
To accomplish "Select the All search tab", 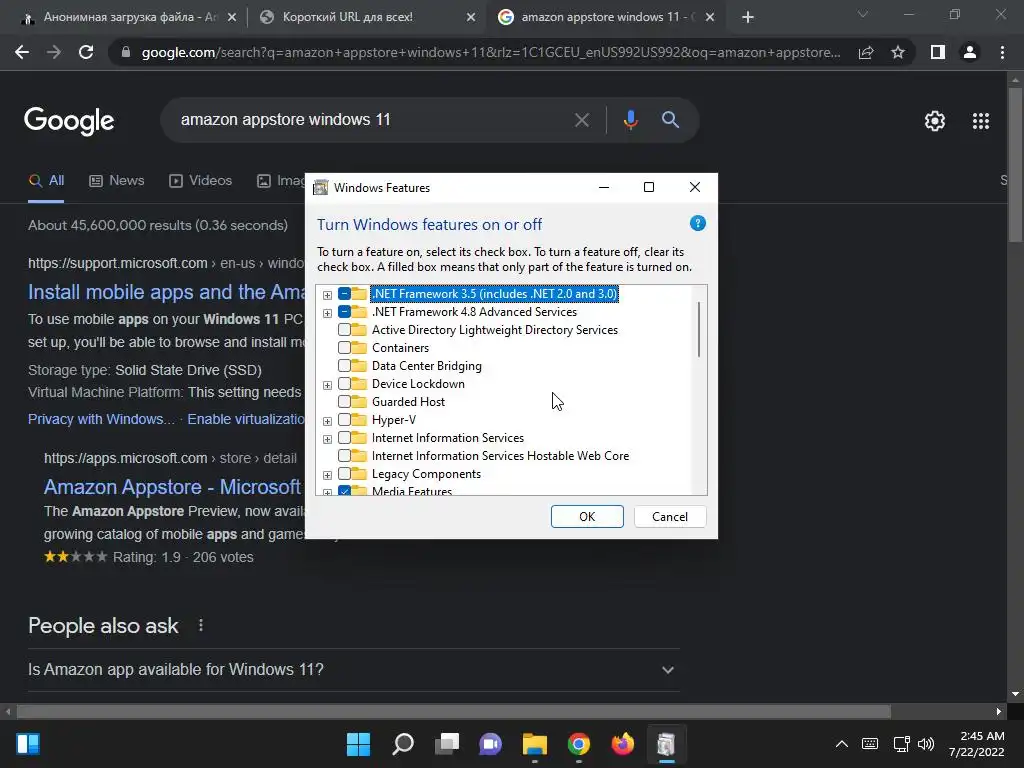I will tap(46, 181).
